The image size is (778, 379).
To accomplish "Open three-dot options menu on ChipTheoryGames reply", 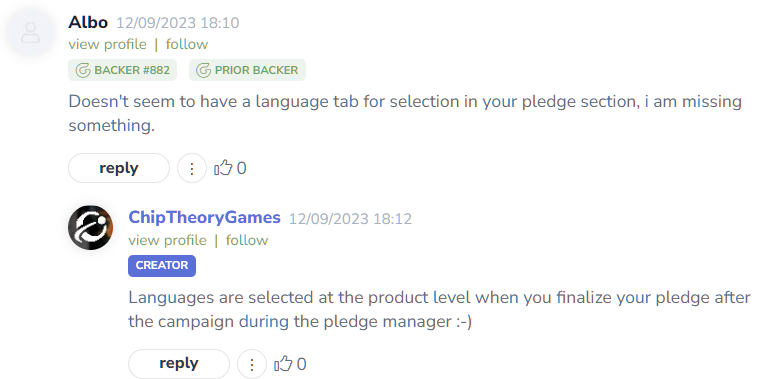I will [x=252, y=364].
